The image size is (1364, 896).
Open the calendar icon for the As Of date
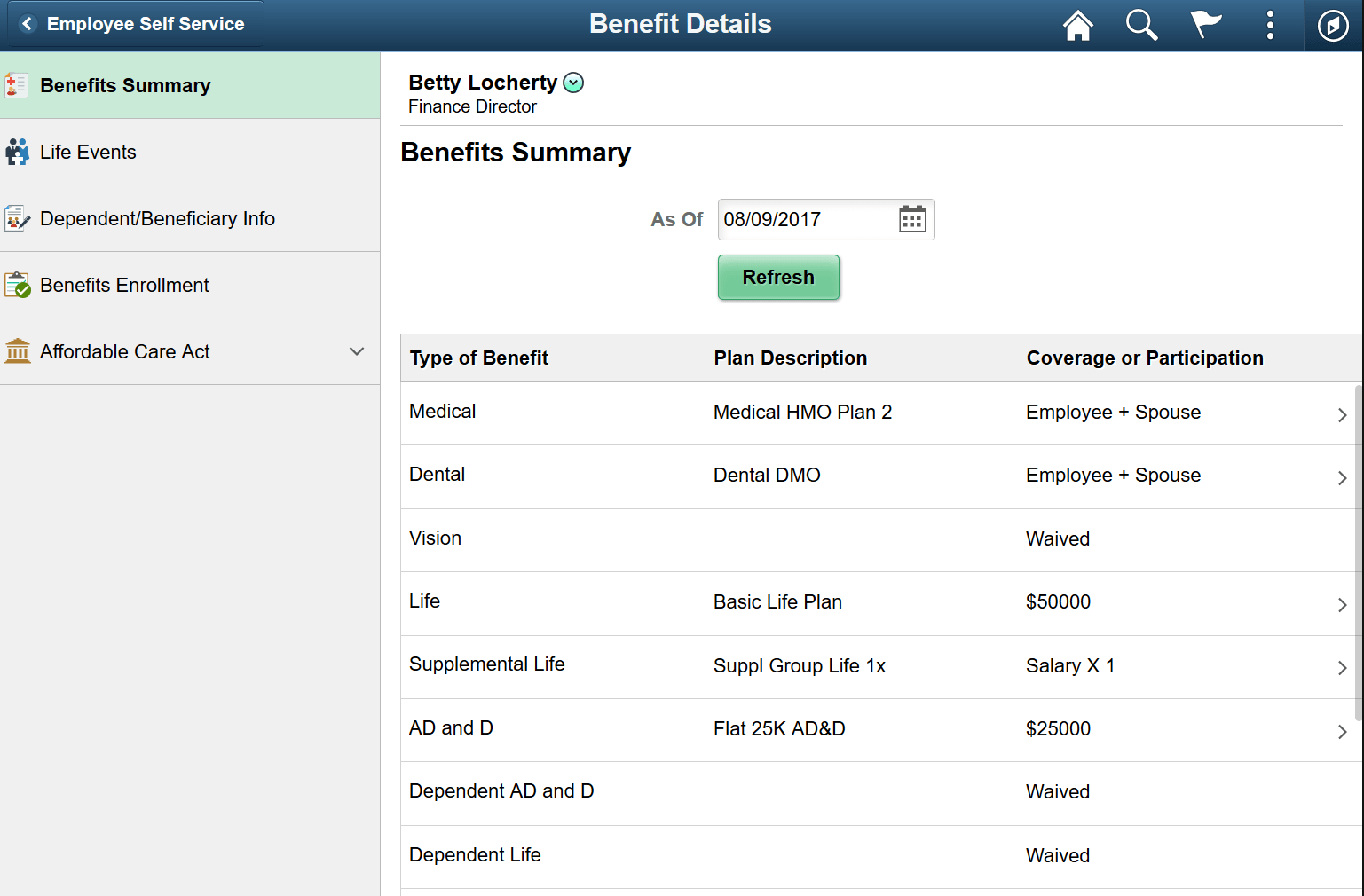point(912,218)
